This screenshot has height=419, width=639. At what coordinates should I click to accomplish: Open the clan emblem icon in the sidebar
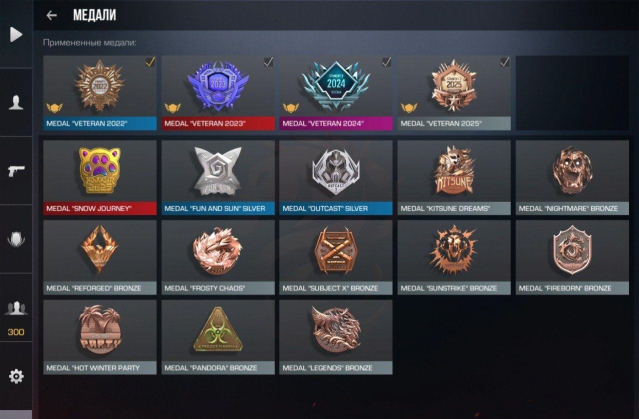point(16,239)
